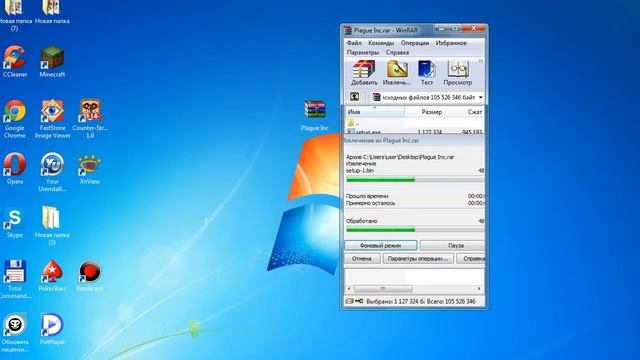Screen dimensions: 640x360
Task: Click key icon in WinRAR status bar
Action: [359, 301]
